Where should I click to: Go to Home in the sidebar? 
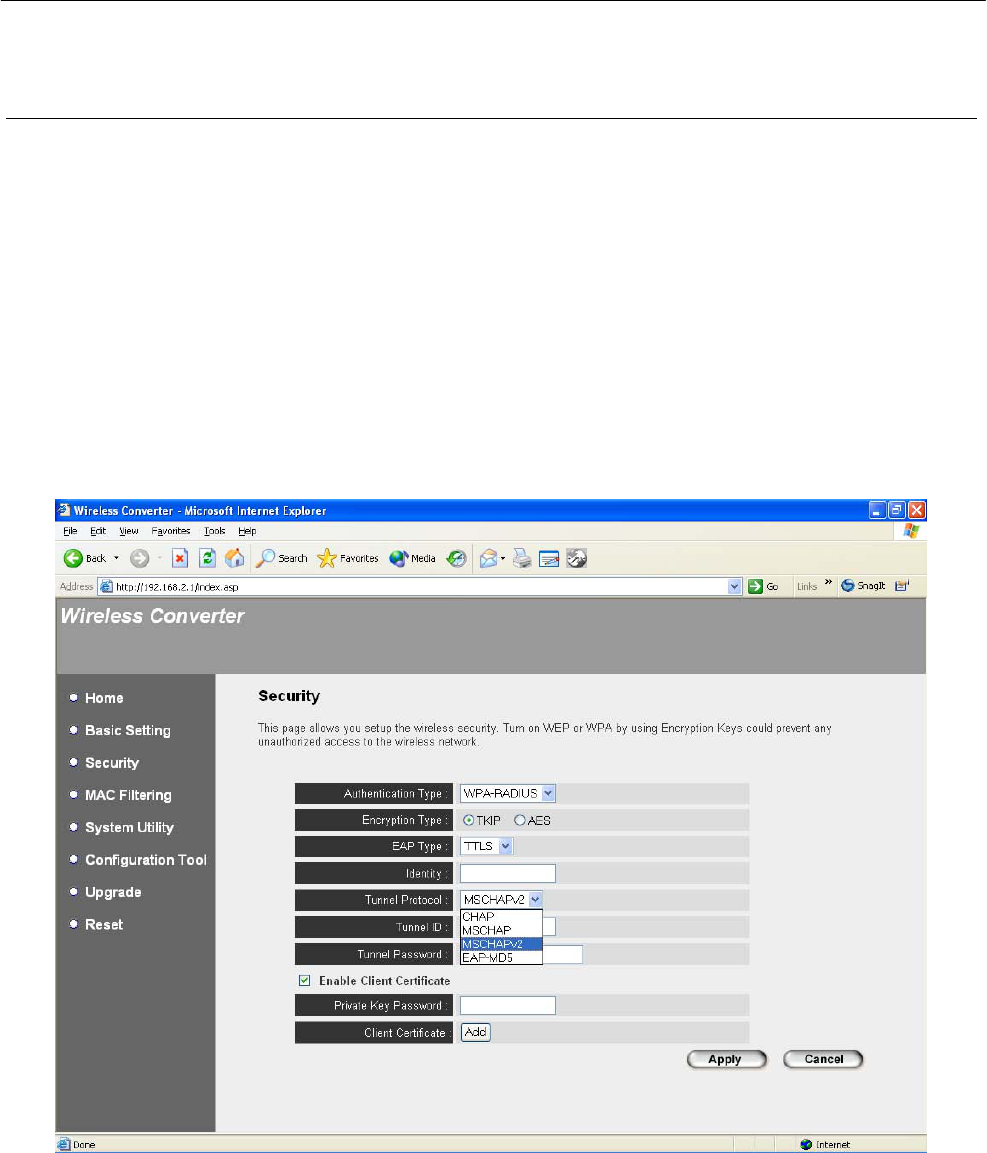pos(104,698)
